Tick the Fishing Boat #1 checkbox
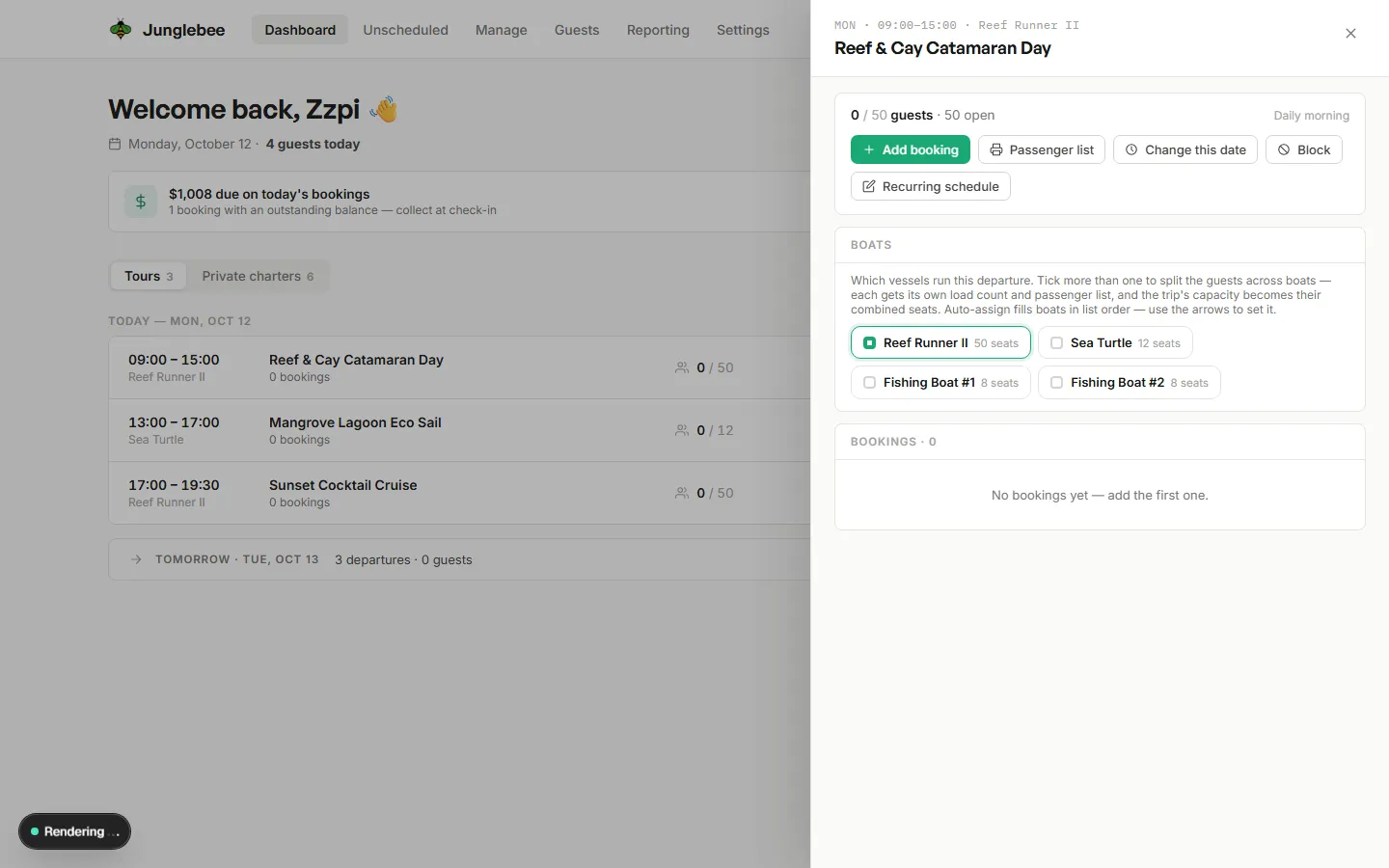 click(x=869, y=382)
